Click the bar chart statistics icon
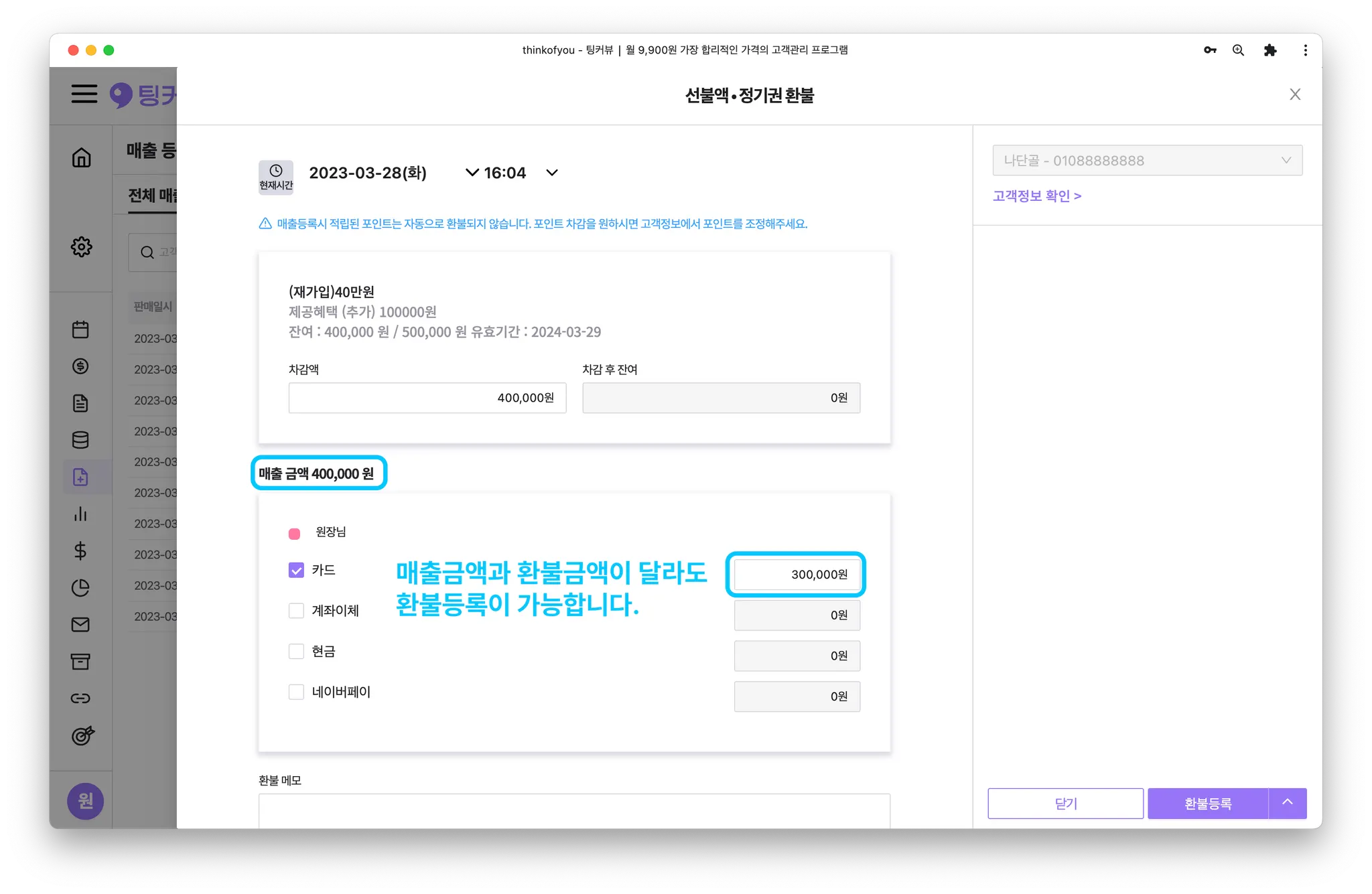This screenshot has width=1372, height=894. 80,514
